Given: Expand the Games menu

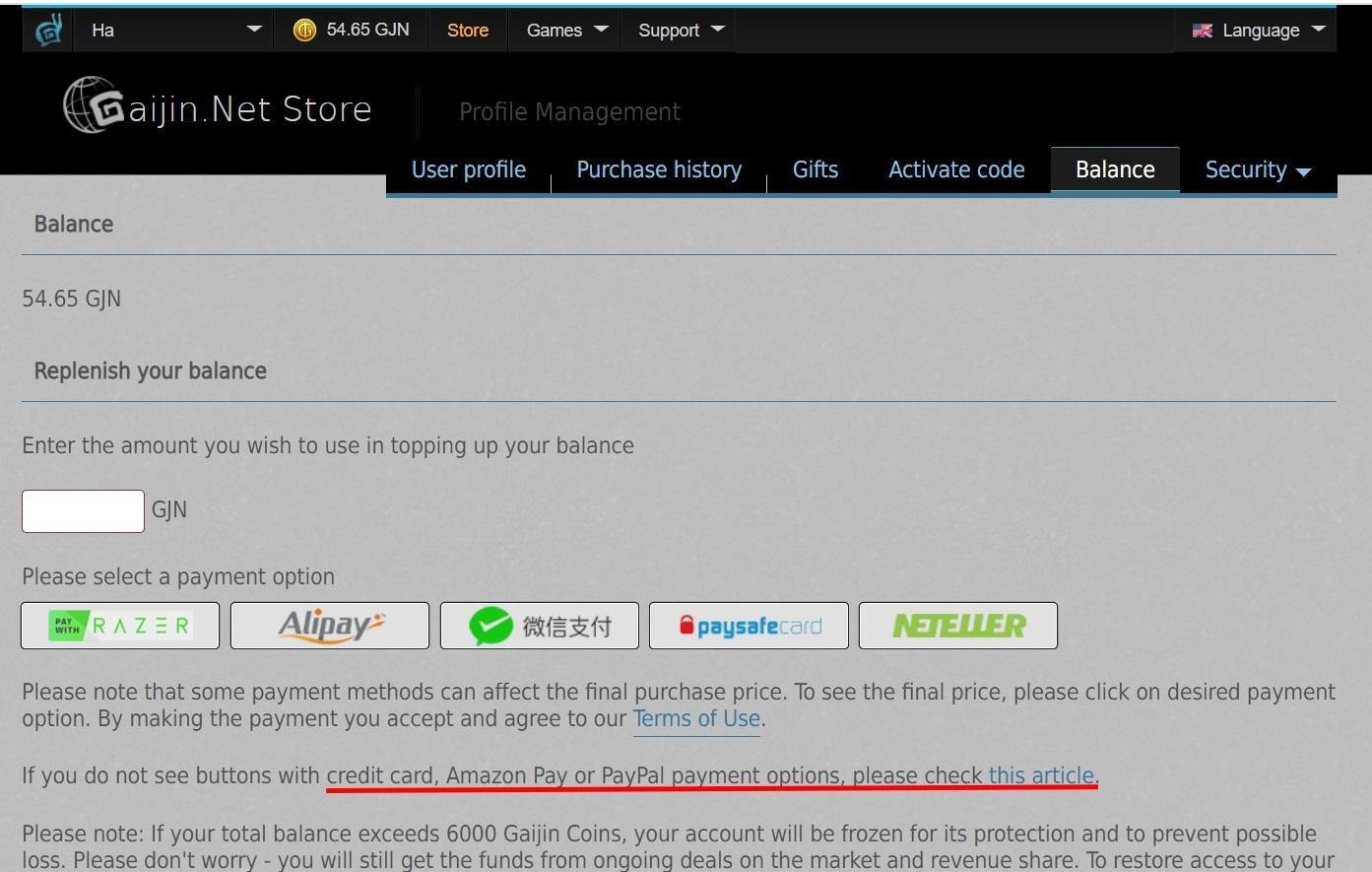Looking at the screenshot, I should pyautogui.click(x=566, y=31).
